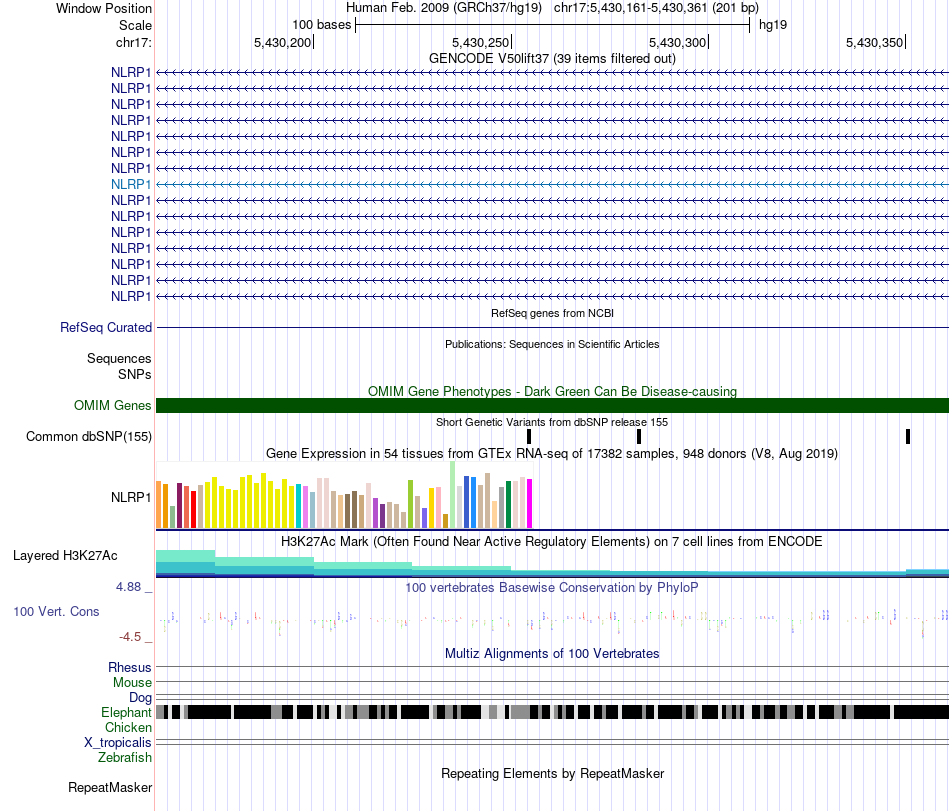Open the RefSeq Curated track label

pyautogui.click(x=105, y=328)
